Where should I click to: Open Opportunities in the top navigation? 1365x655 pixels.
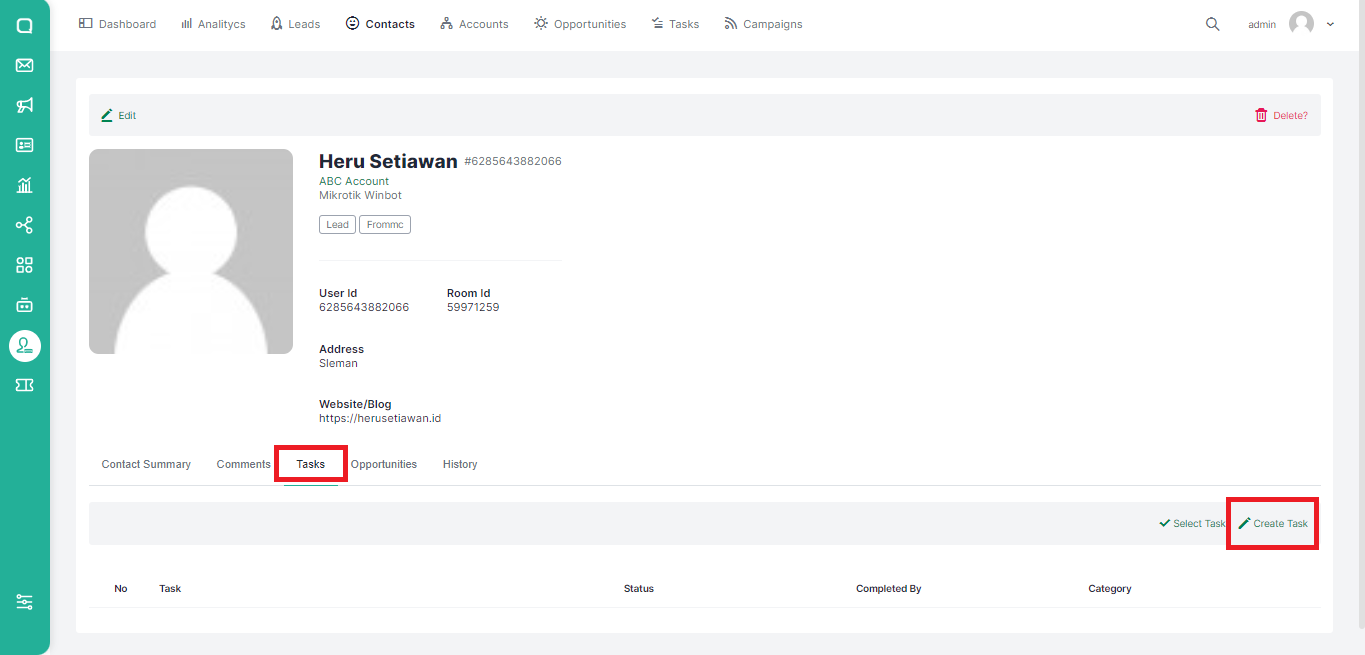(x=580, y=24)
